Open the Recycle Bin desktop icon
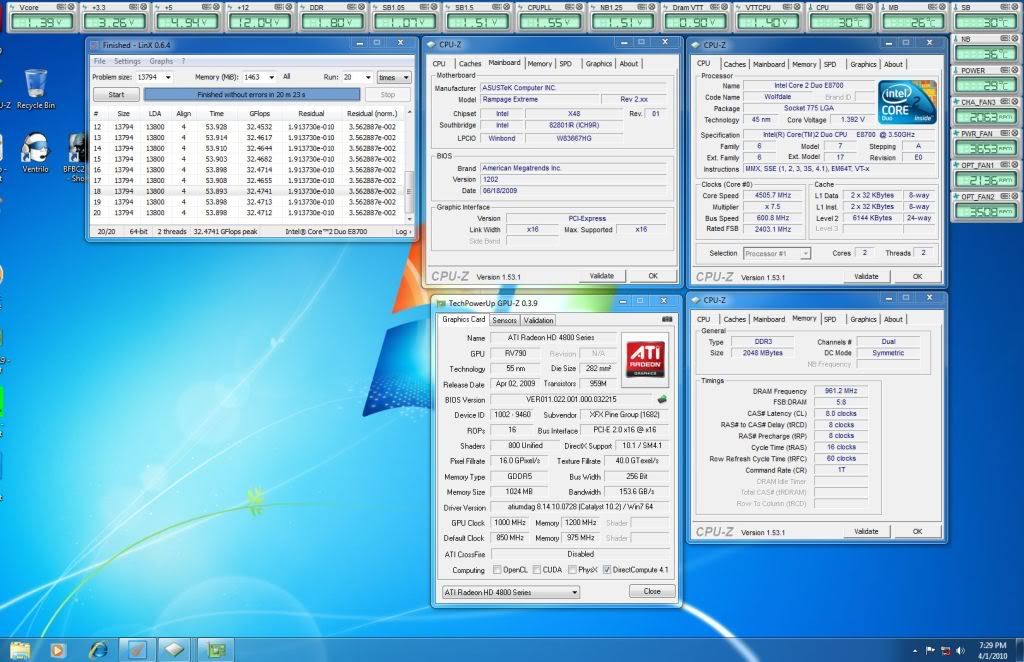Image resolution: width=1024 pixels, height=662 pixels. [x=35, y=89]
